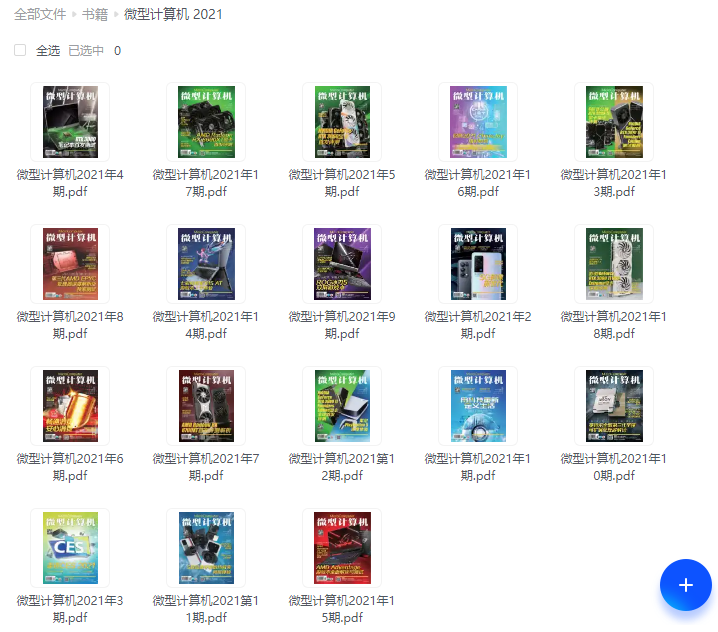
Task: Open cover thumbnail of 微型计算机2021第11期.pdf
Action: (206, 548)
